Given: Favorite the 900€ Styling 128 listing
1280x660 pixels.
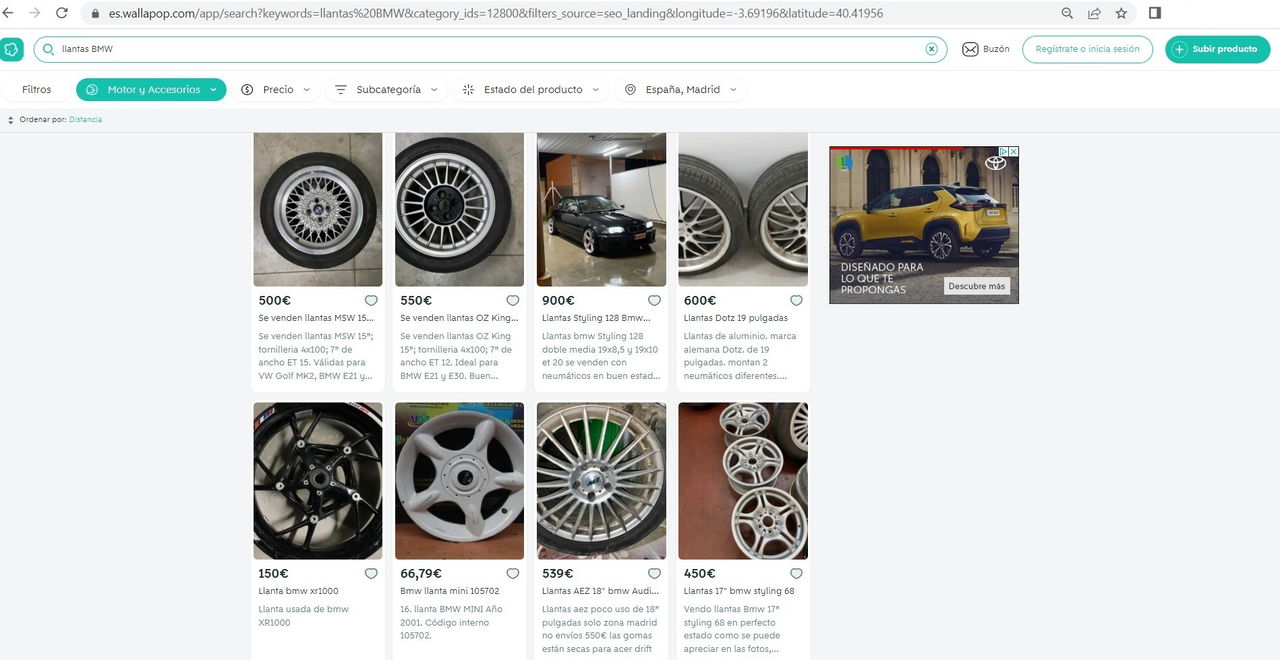Looking at the screenshot, I should [x=654, y=300].
